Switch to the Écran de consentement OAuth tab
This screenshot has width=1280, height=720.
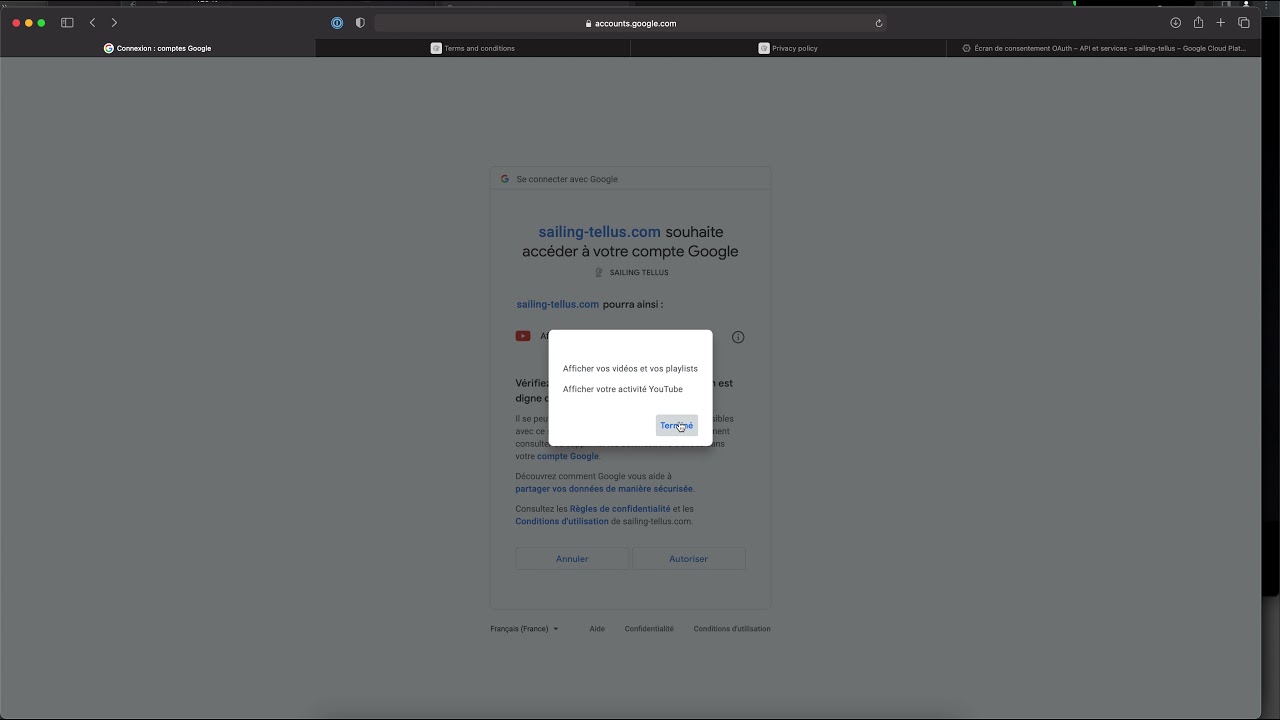(x=1103, y=48)
